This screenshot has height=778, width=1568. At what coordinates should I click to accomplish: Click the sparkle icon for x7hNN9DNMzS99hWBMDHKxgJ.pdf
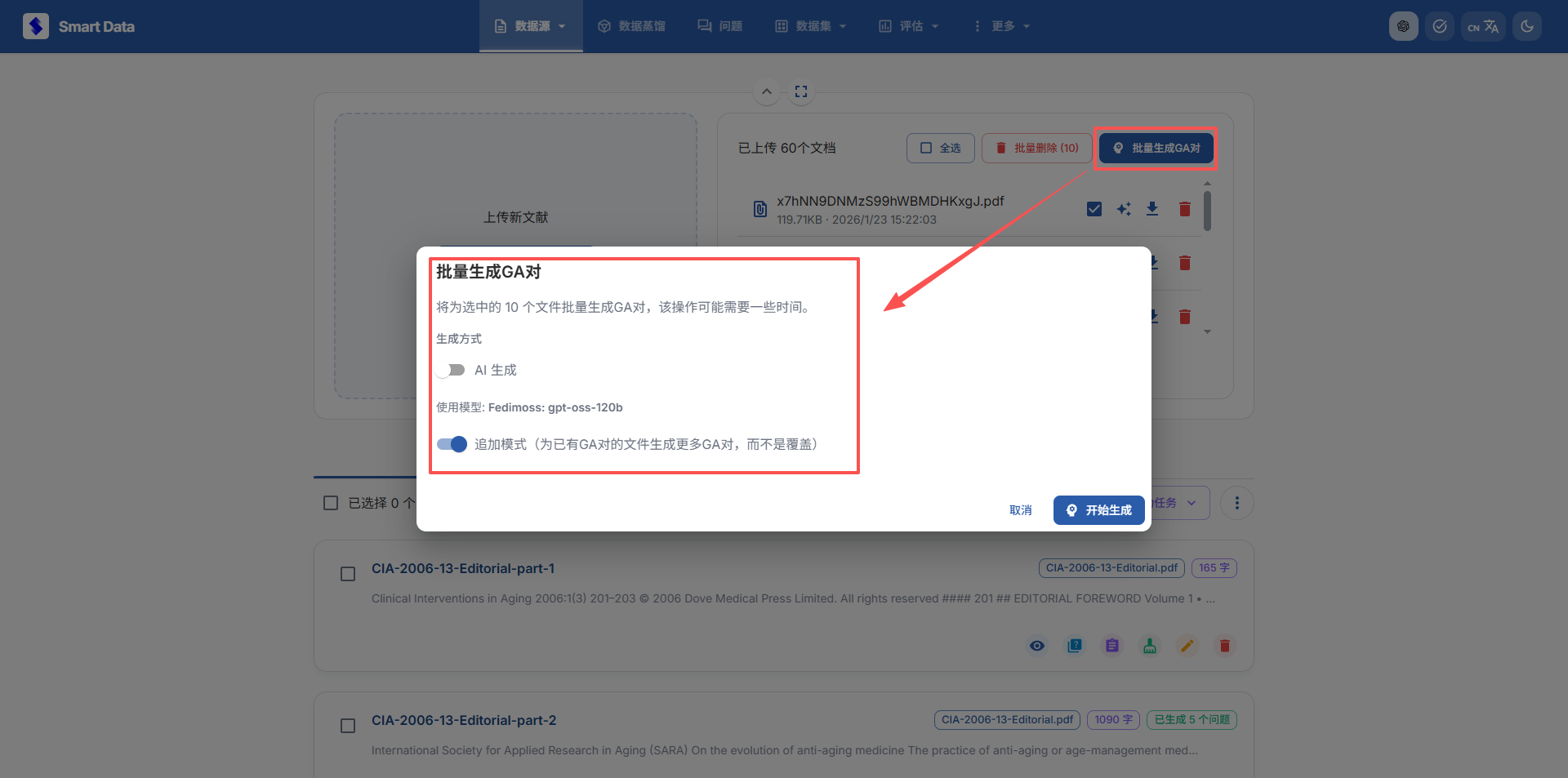click(x=1124, y=209)
